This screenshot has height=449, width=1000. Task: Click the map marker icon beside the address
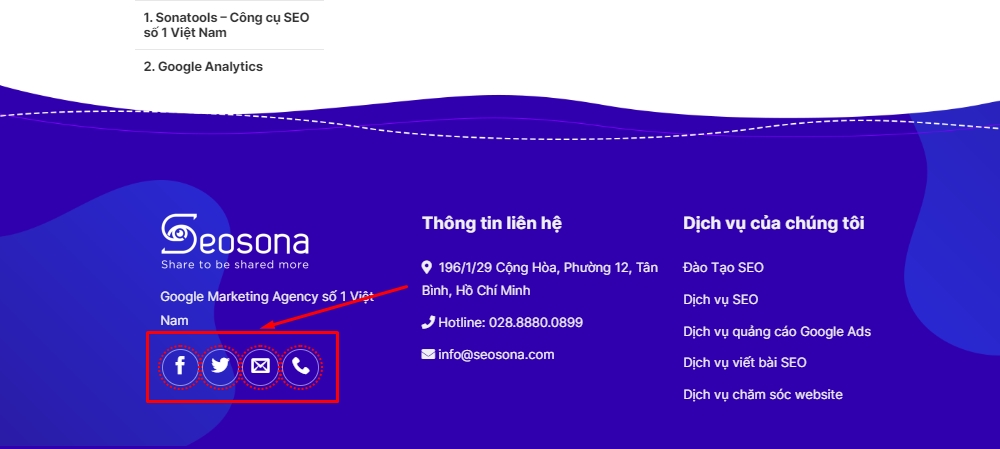coord(427,267)
